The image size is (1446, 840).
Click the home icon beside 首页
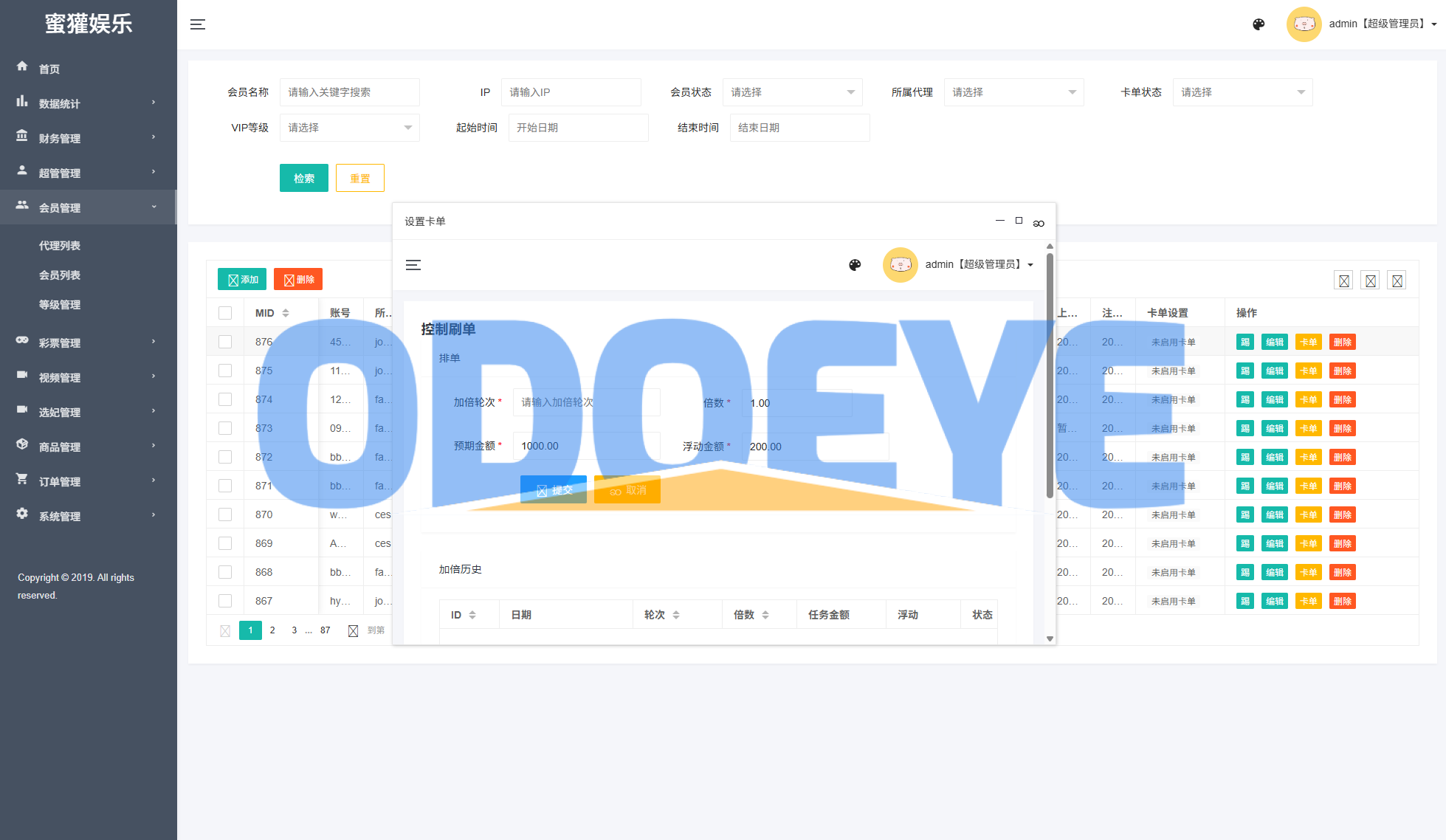tap(22, 66)
